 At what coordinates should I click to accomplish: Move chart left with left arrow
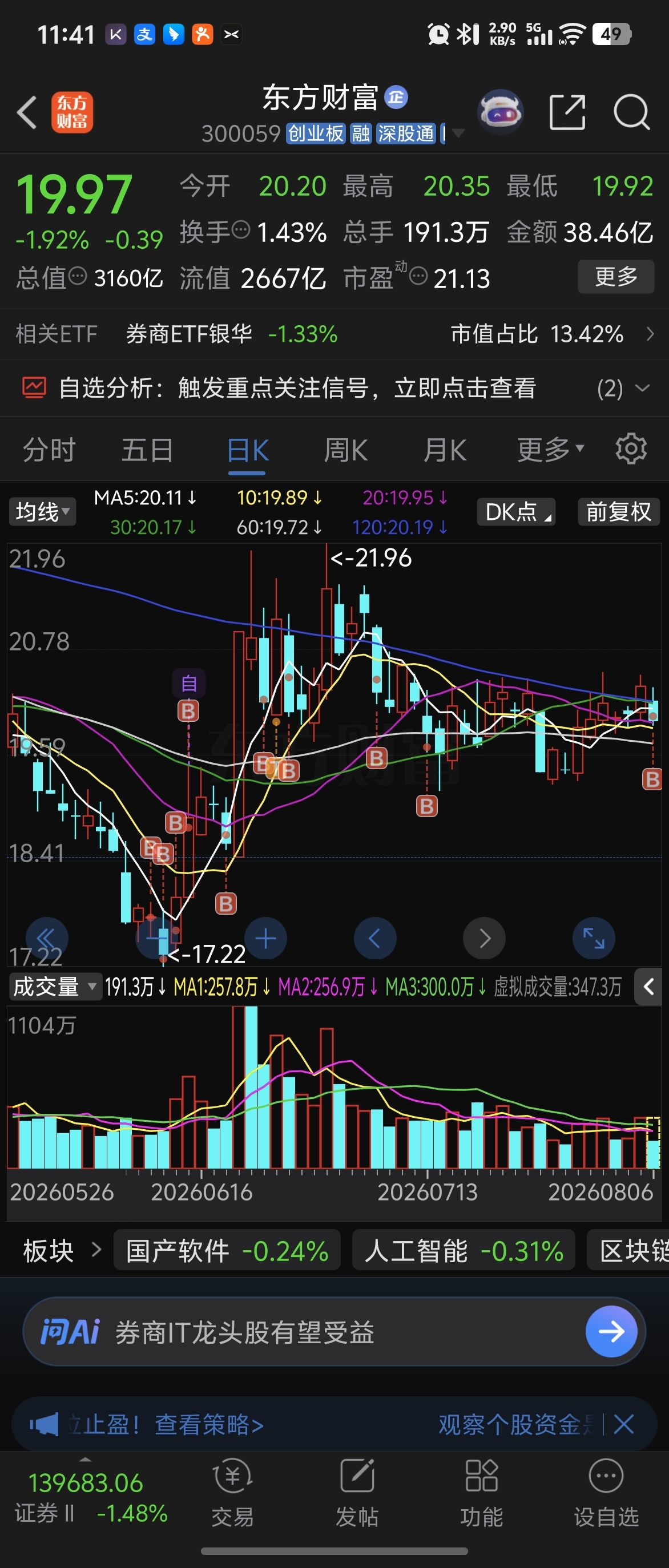[x=375, y=938]
